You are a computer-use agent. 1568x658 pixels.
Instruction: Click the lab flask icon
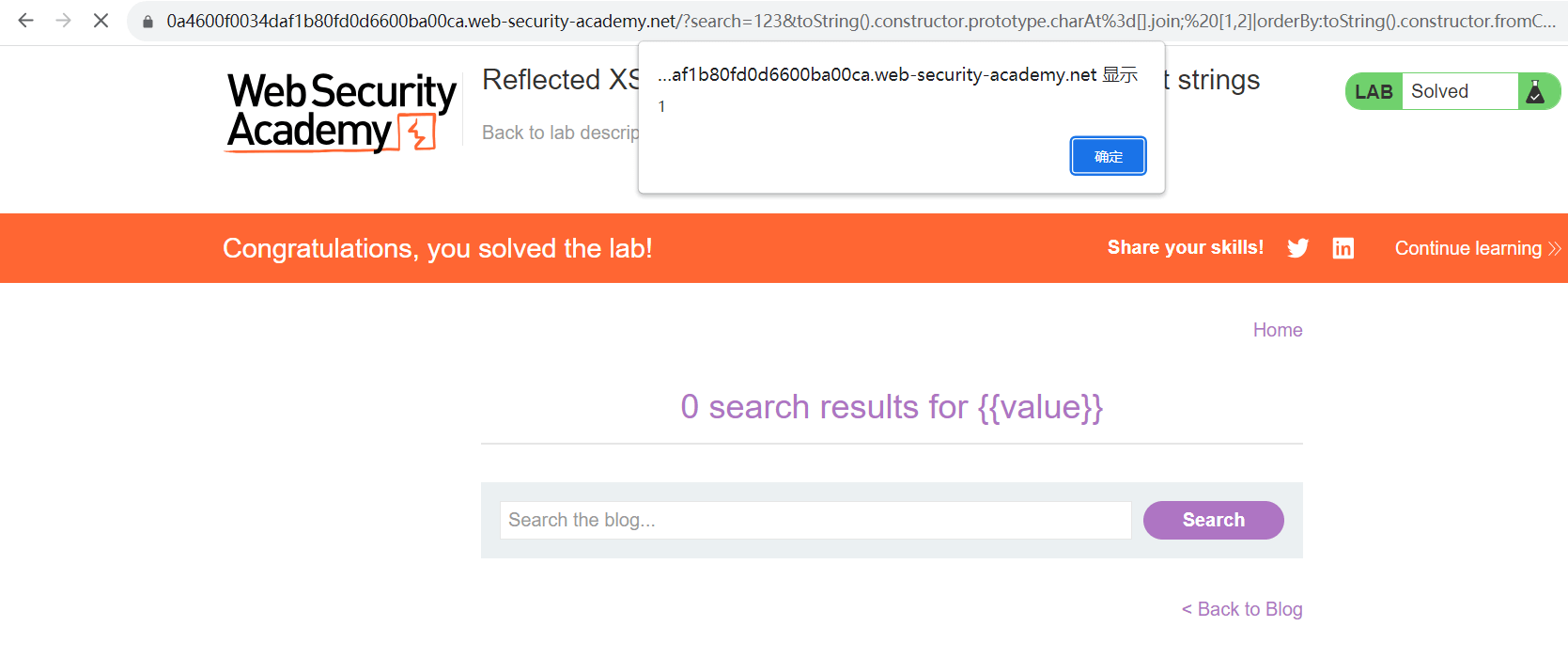pos(1535,91)
